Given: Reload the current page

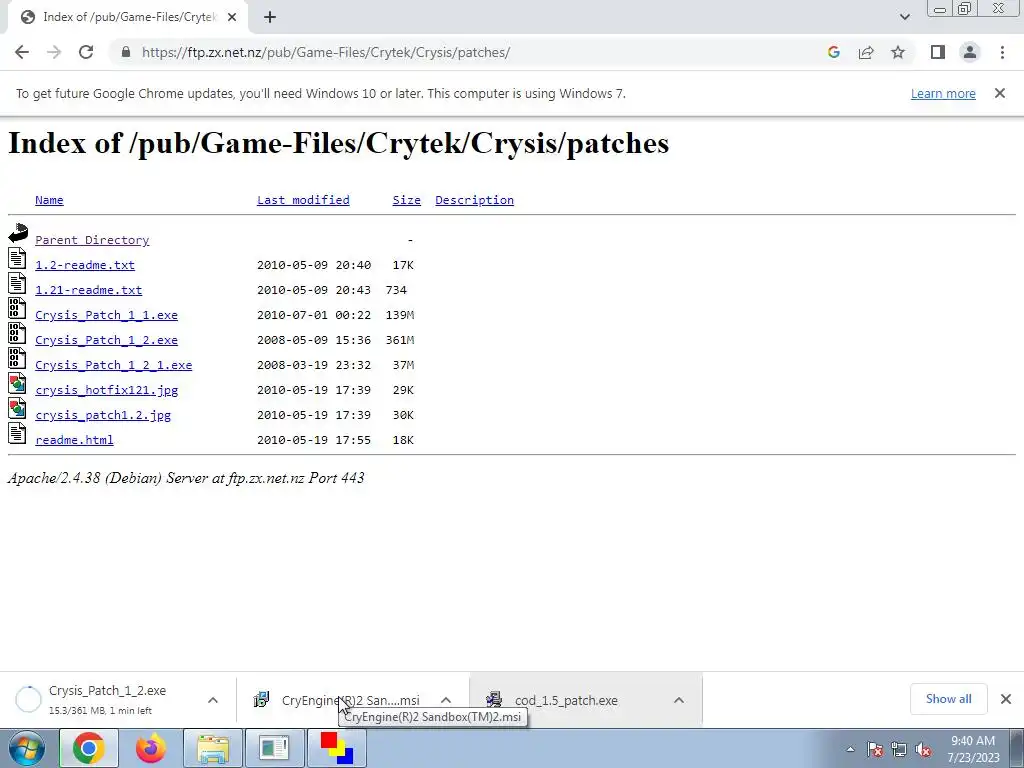Looking at the screenshot, I should [86, 52].
